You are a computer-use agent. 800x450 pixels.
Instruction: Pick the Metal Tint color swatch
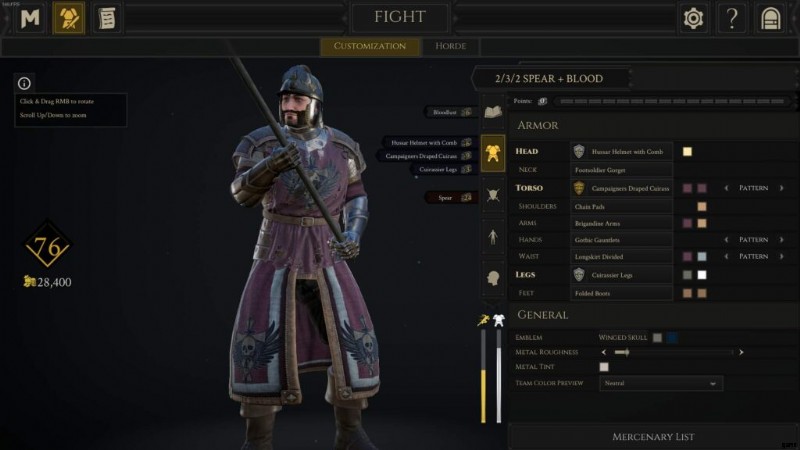point(604,367)
